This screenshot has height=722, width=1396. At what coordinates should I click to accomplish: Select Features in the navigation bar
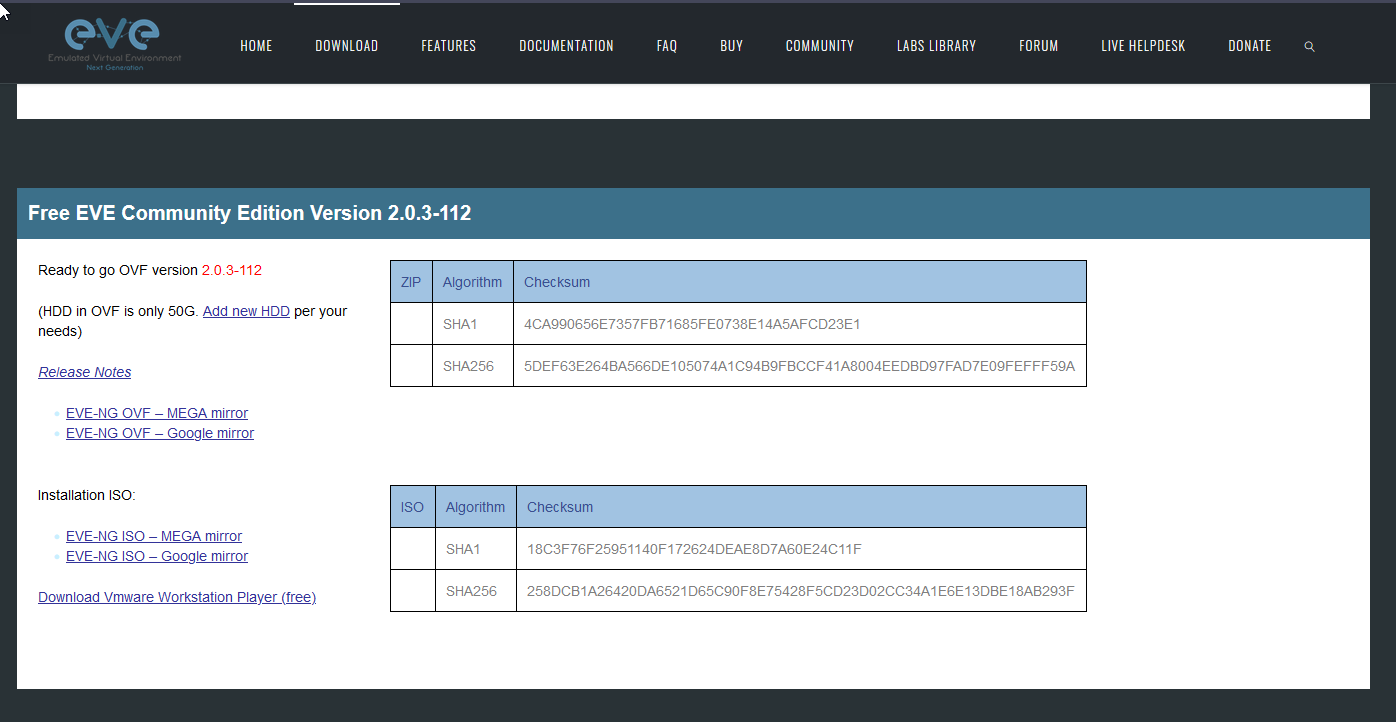(448, 46)
